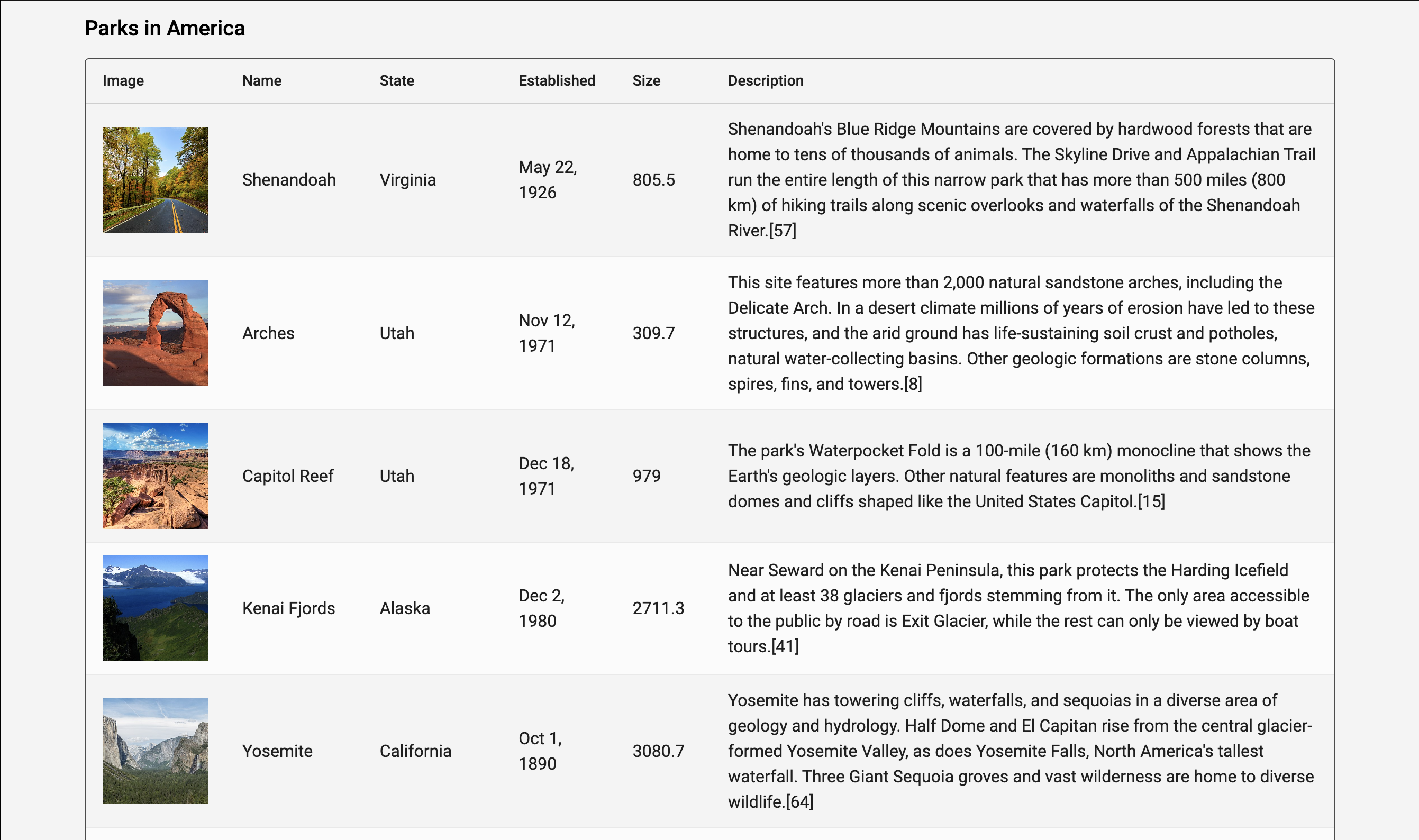Click the Shenandoah road thumbnail image
Viewport: 1419px width, 840px height.
pos(155,179)
